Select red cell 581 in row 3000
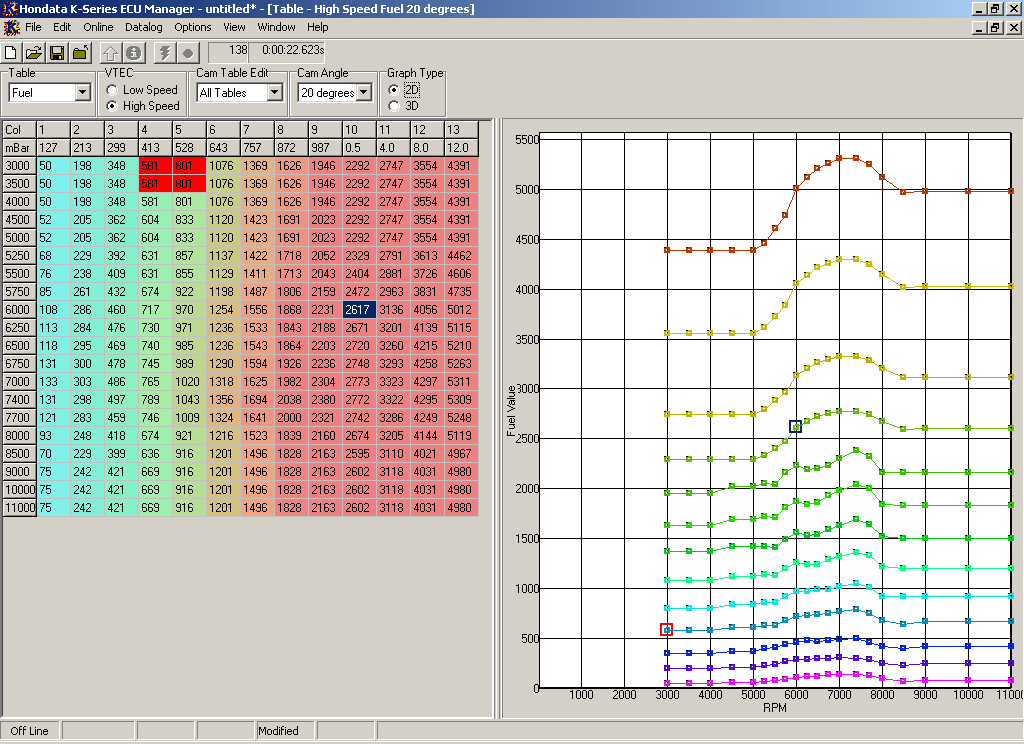This screenshot has width=1024, height=744. [x=155, y=166]
